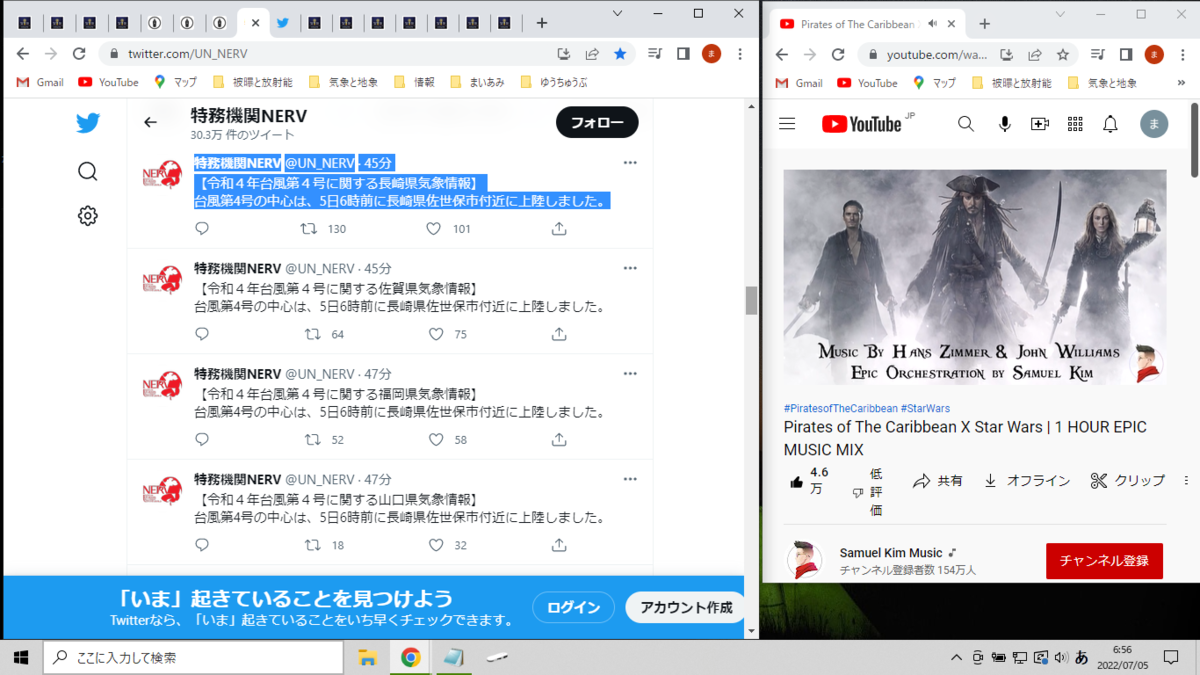Open YouTube apps grid icon
The height and width of the screenshot is (675, 1200).
(1075, 124)
